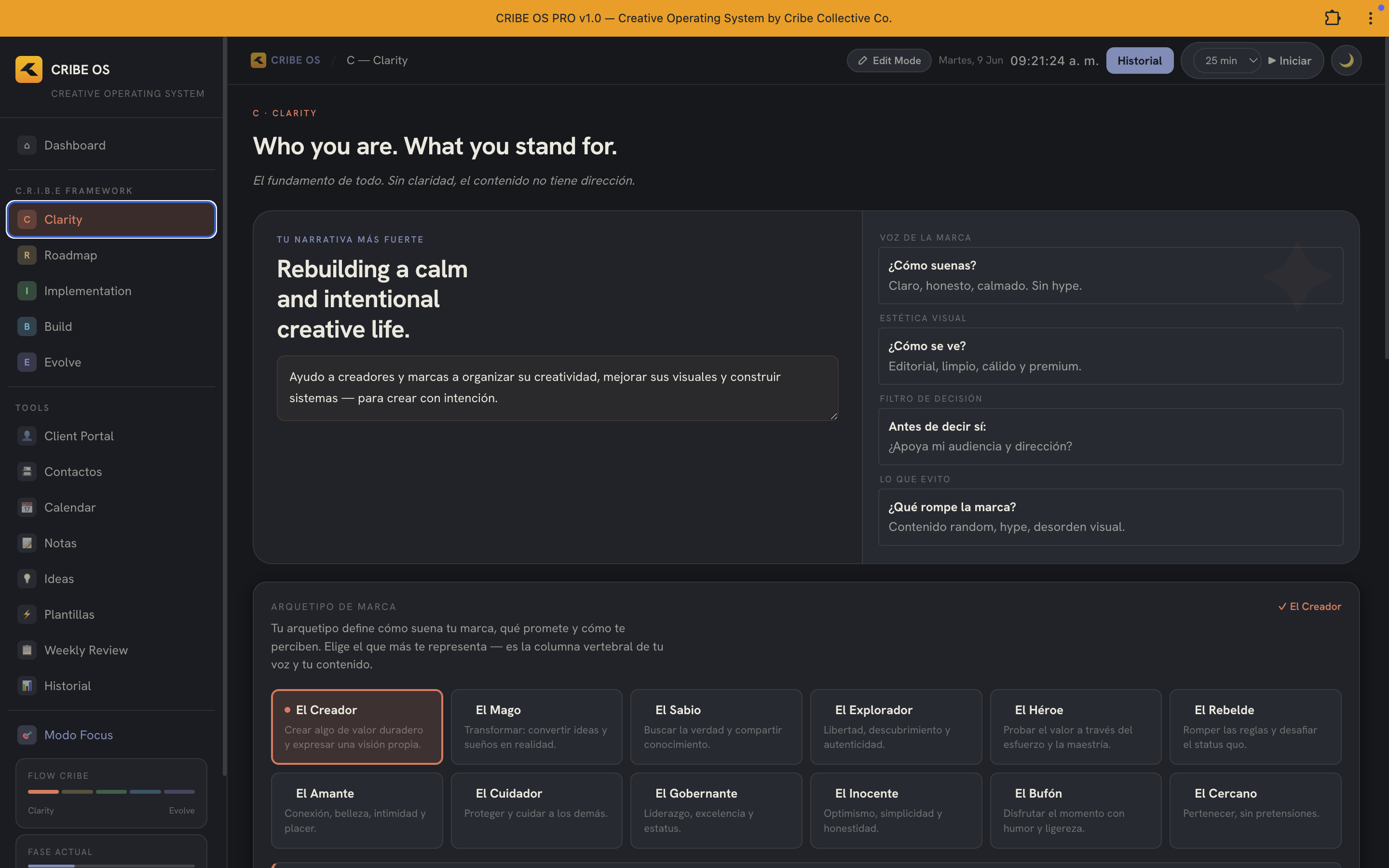Navigate to Build section label
Viewport: 1389px width, 868px height.
58,326
